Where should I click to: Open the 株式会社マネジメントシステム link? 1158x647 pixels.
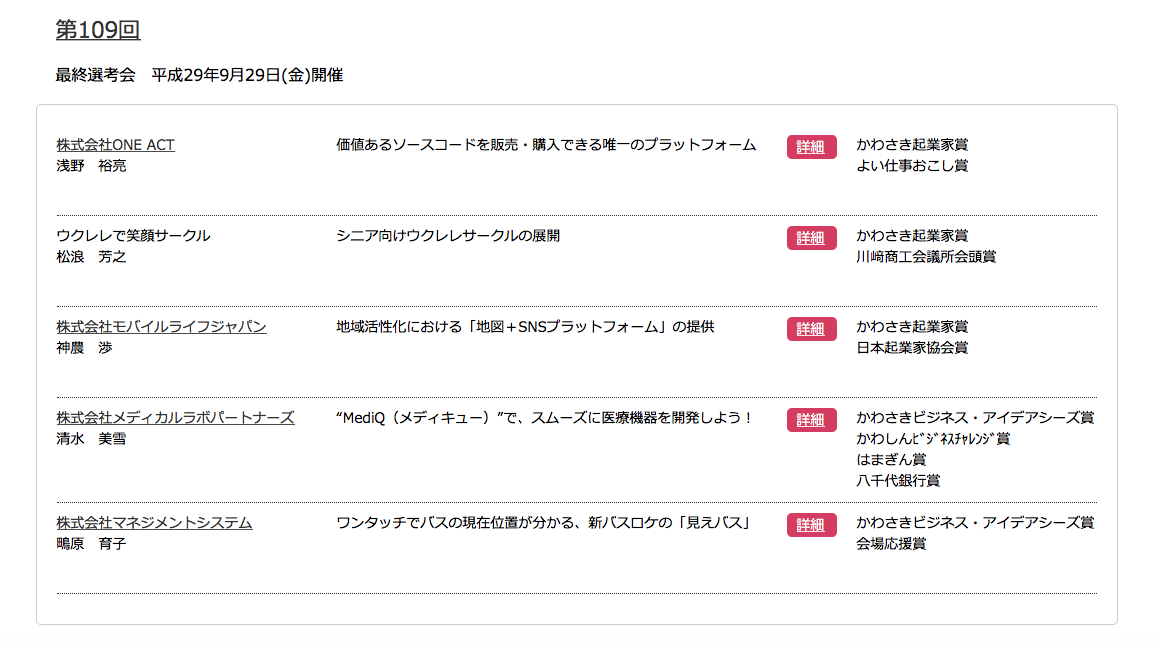pyautogui.click(x=154, y=522)
